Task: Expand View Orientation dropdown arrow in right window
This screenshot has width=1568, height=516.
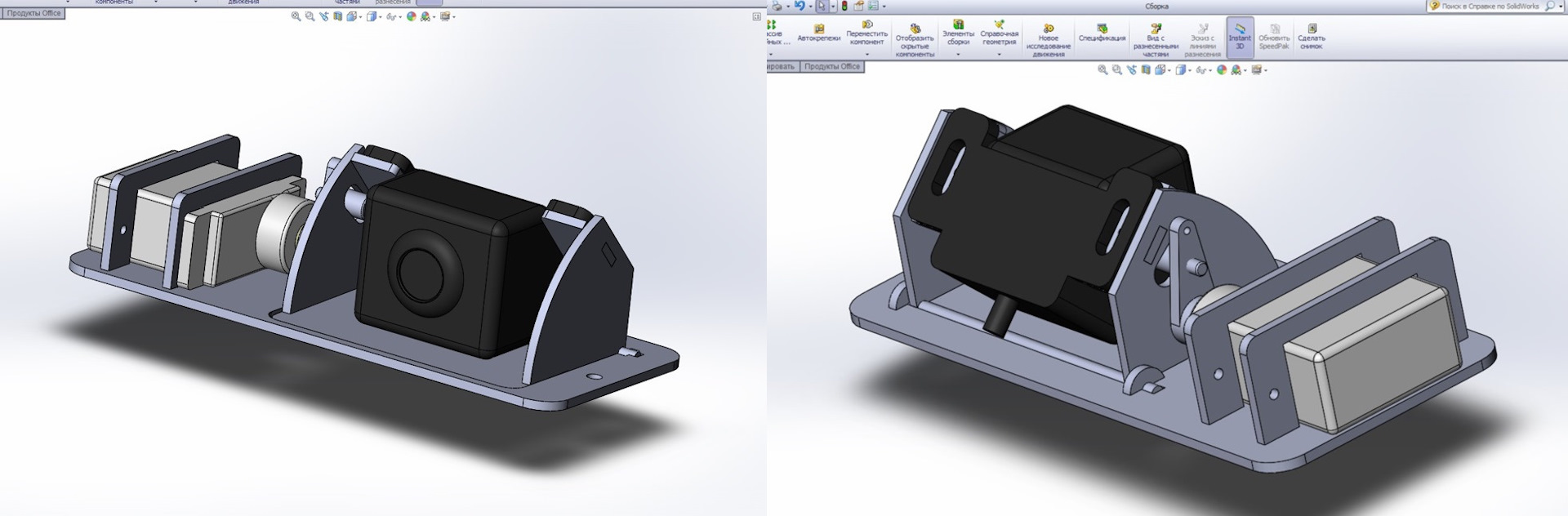Action: (x=1169, y=70)
